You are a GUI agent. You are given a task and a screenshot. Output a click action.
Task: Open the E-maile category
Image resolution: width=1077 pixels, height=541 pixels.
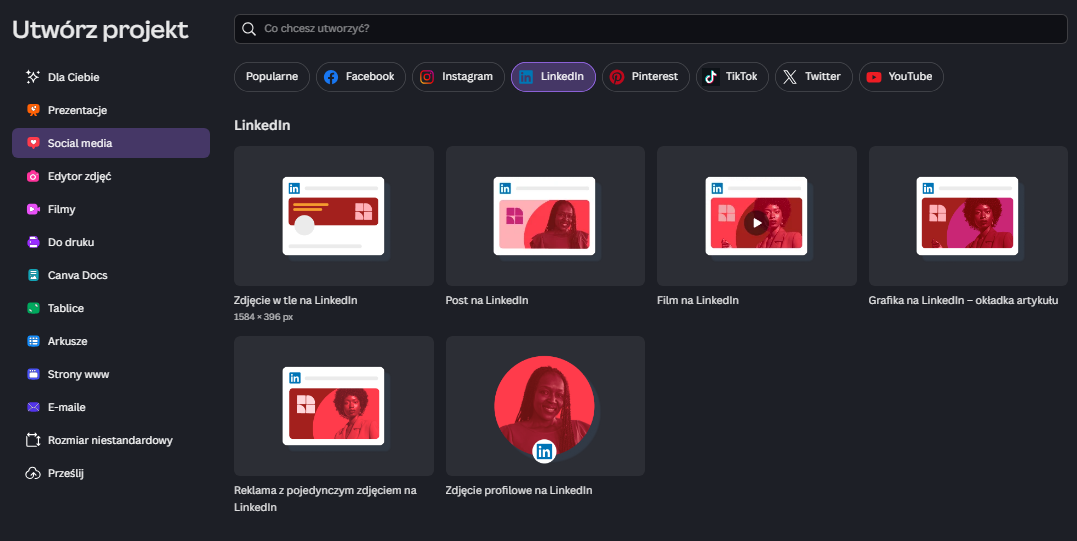click(x=111, y=406)
